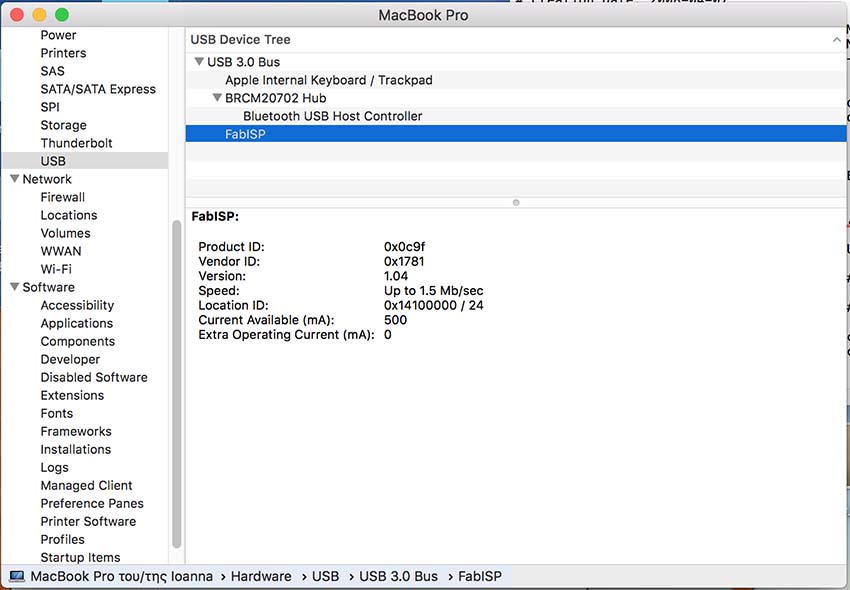Image resolution: width=850 pixels, height=590 pixels.
Task: Select Wi-Fi under Network
Action: point(56,269)
